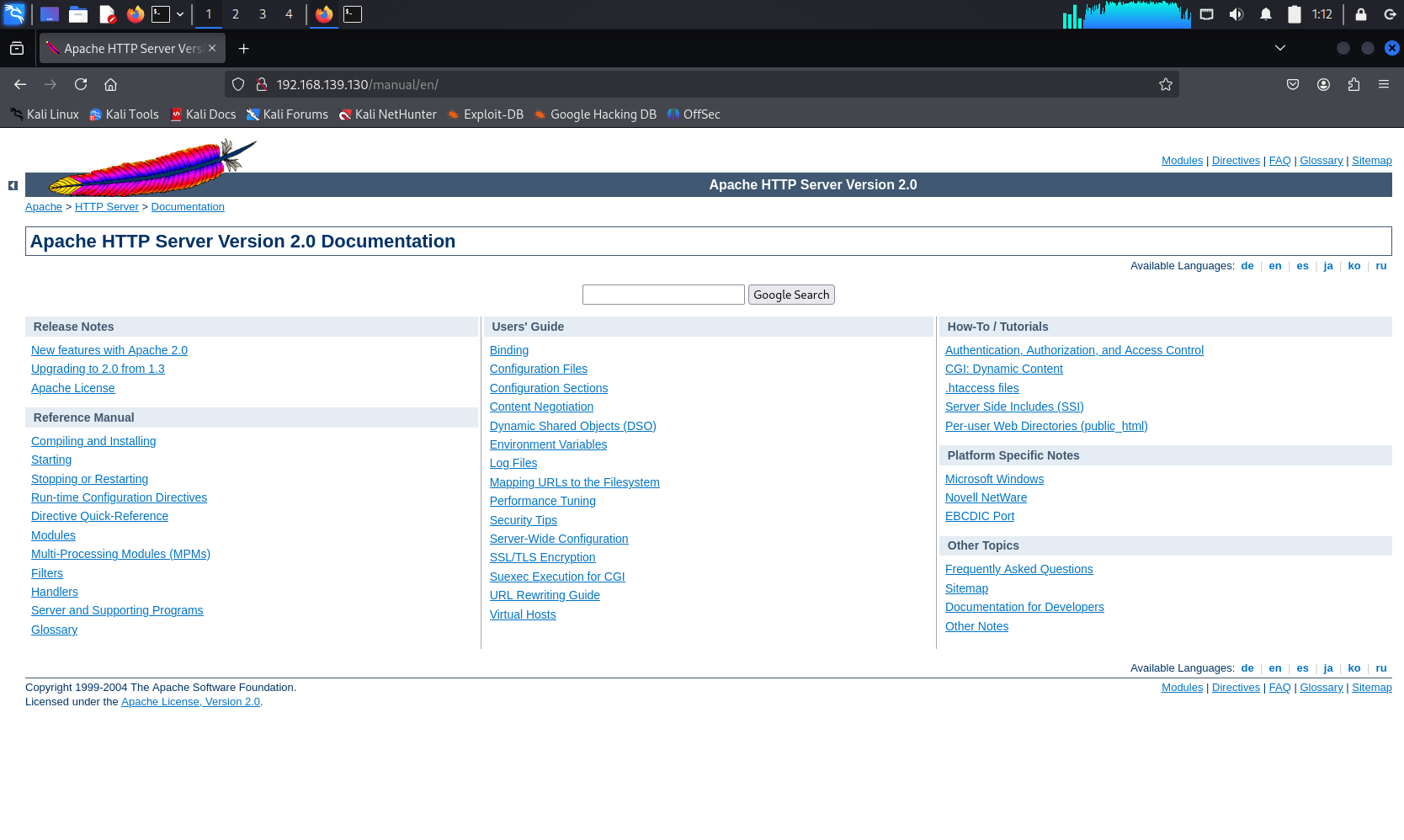
Task: Click the Google Search button
Action: 791,295
